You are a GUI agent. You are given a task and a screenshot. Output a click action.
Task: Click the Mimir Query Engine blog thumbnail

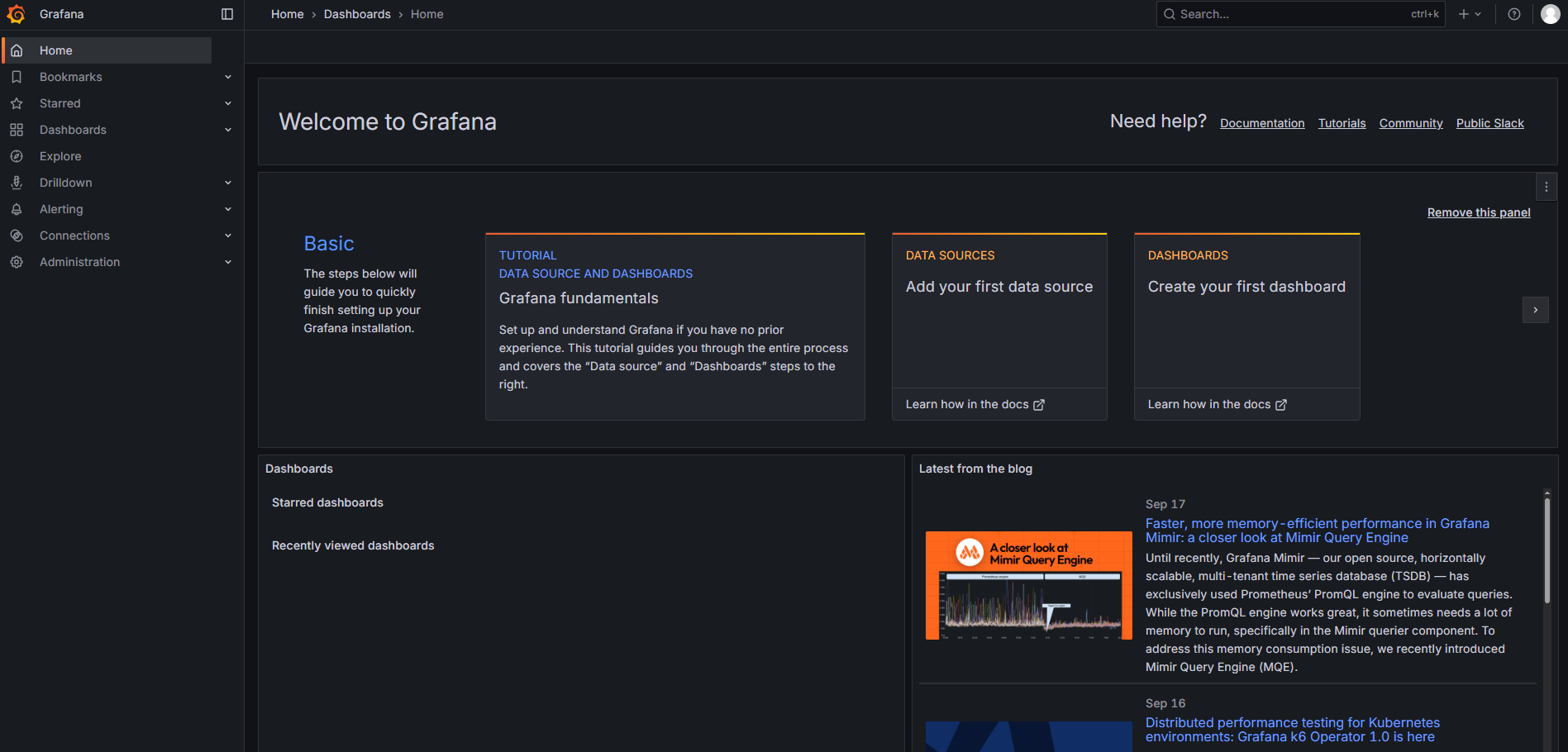click(1029, 585)
